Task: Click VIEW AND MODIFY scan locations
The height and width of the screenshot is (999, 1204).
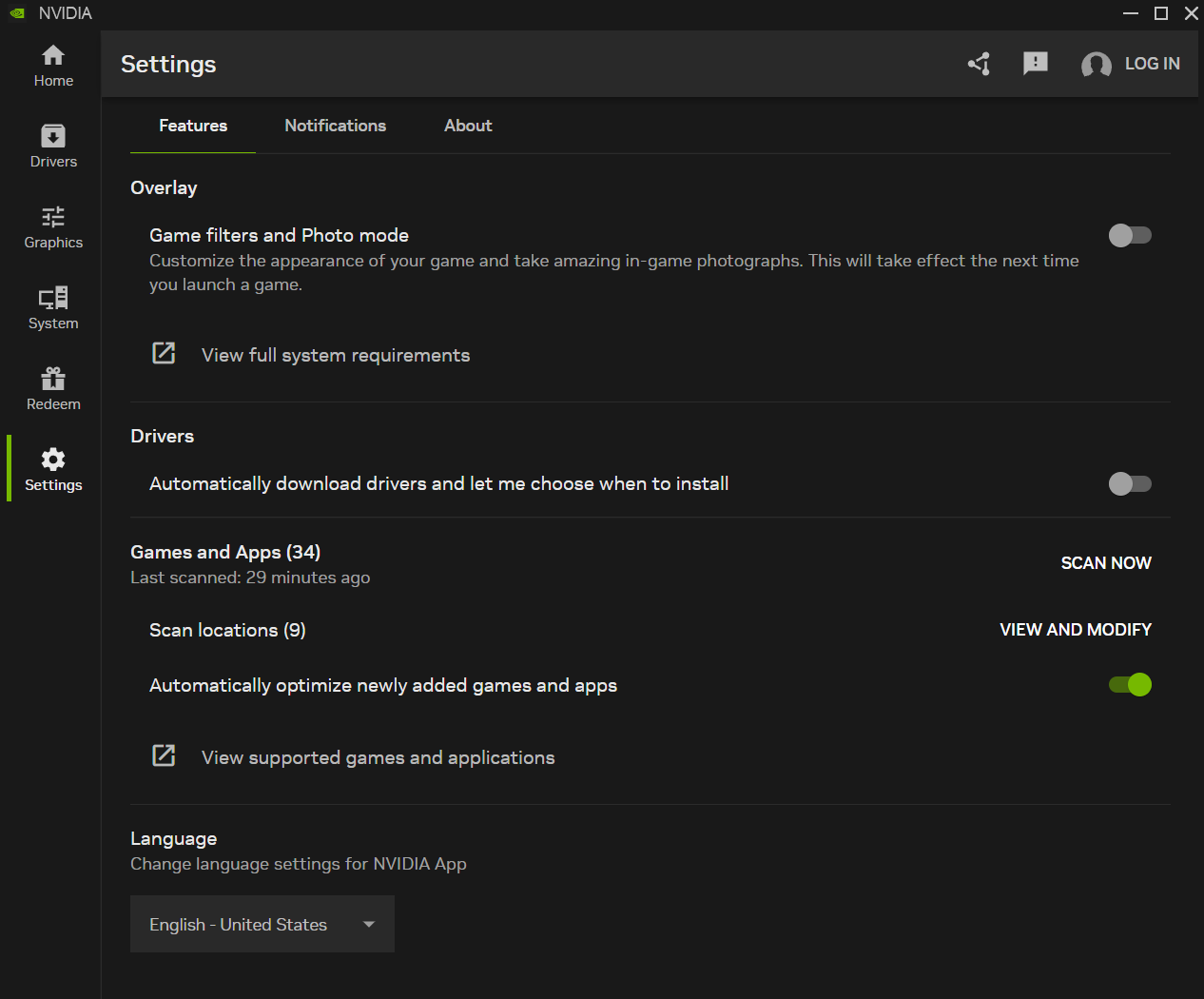Action: point(1075,630)
